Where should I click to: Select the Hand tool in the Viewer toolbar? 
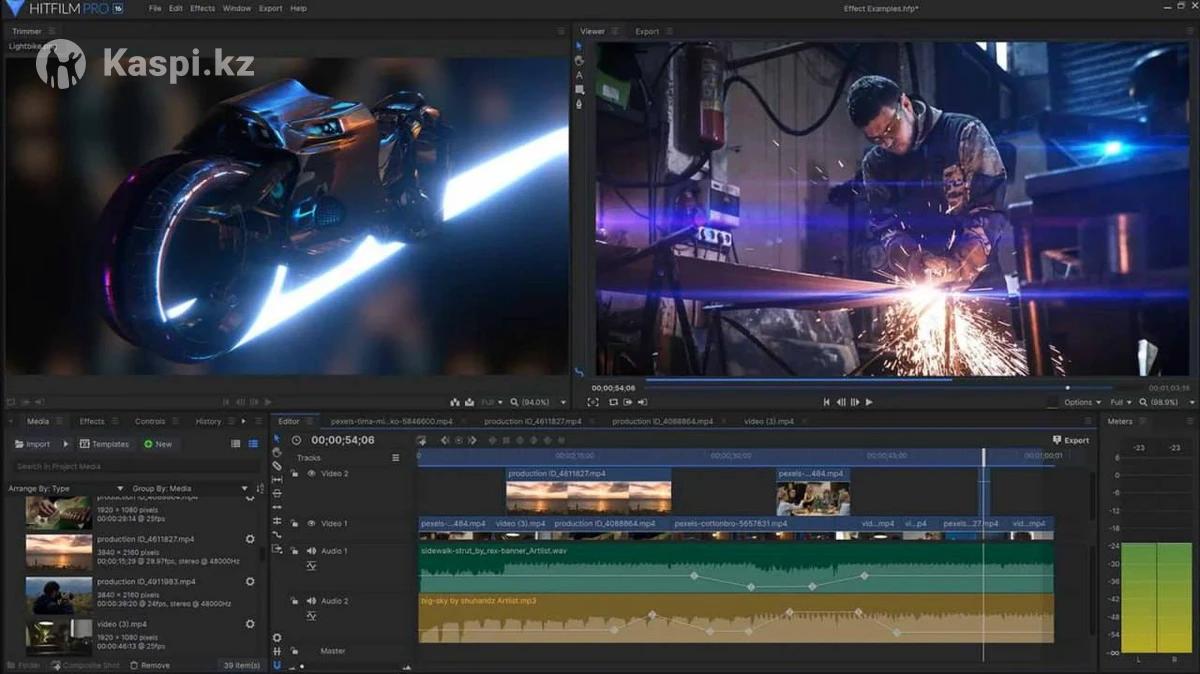point(579,60)
